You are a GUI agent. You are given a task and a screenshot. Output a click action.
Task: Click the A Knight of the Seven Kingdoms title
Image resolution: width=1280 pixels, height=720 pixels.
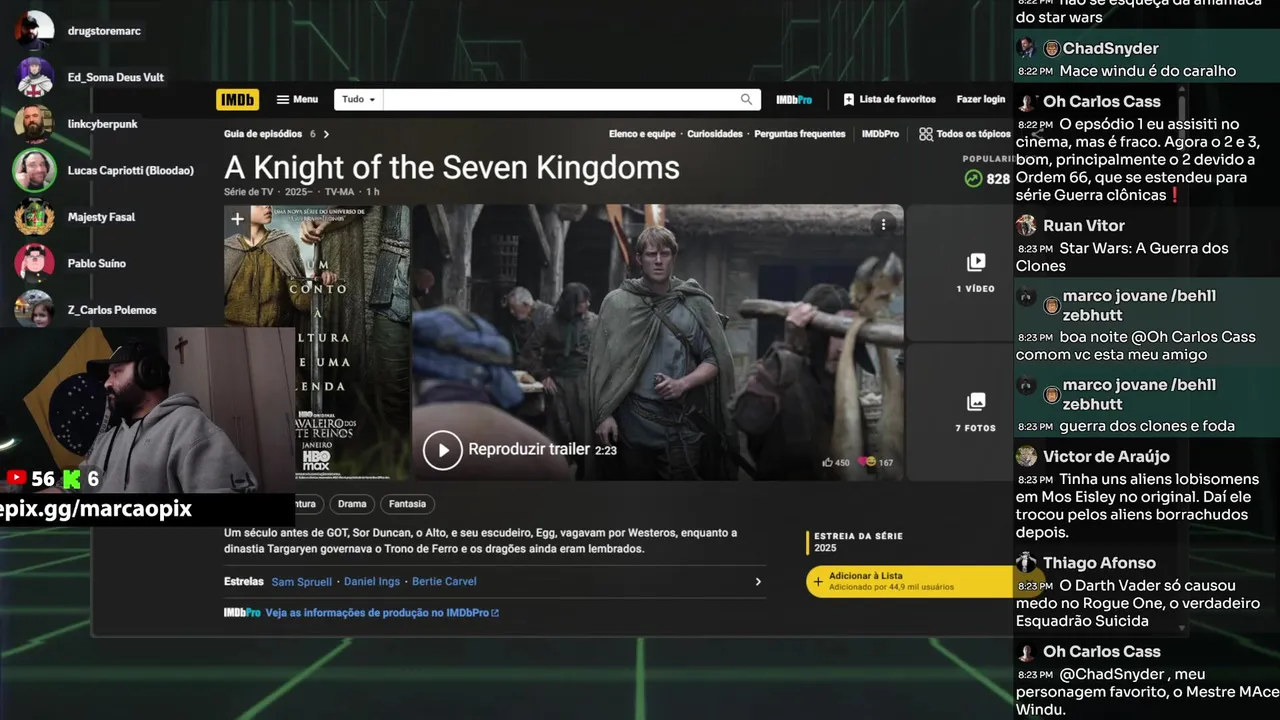(452, 167)
